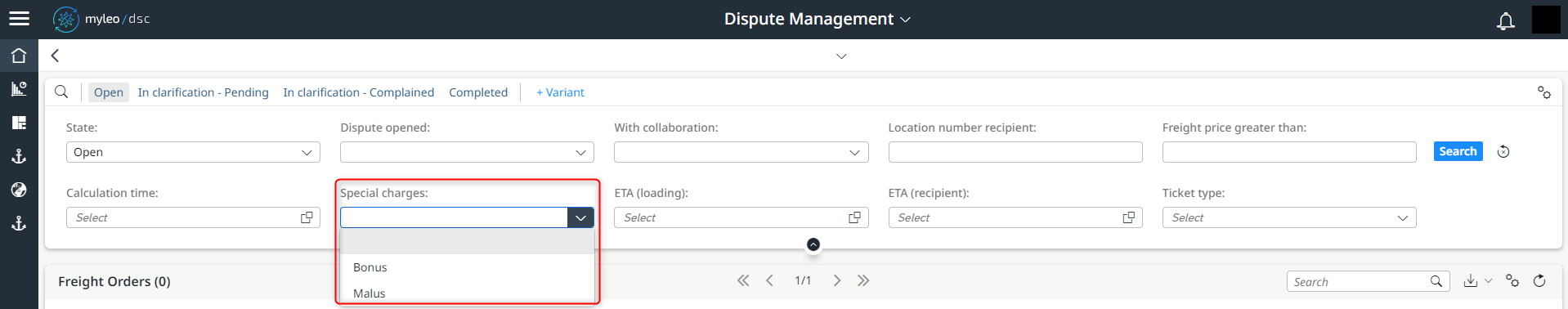Click the '1/1' page indicator

(x=803, y=280)
